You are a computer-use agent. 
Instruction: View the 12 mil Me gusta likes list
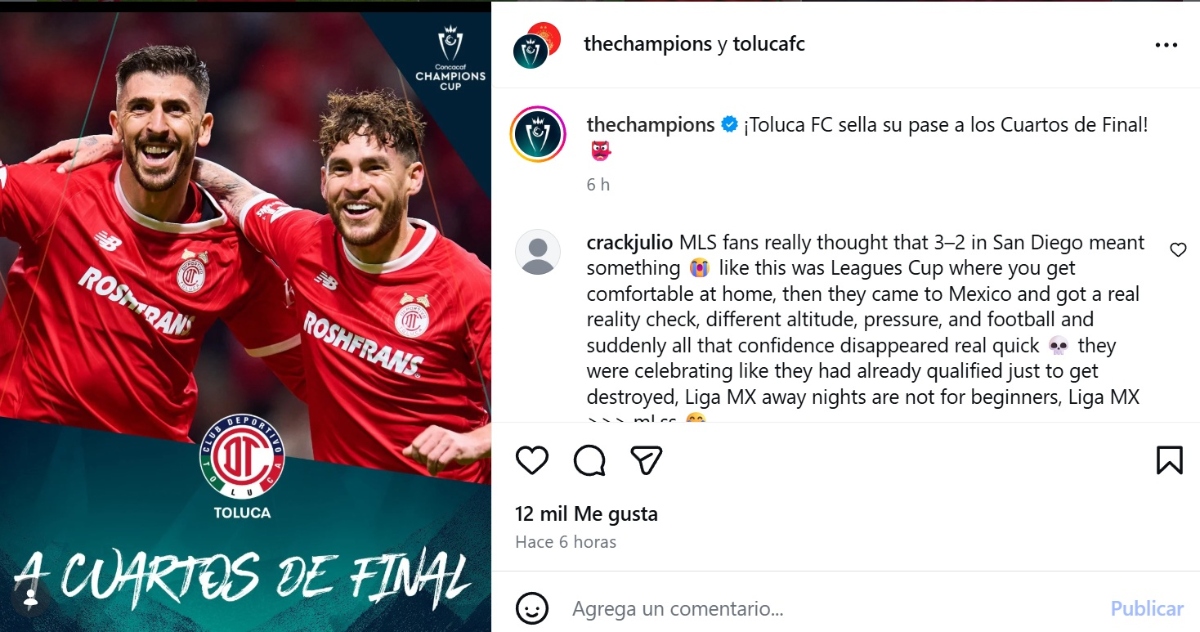click(586, 514)
